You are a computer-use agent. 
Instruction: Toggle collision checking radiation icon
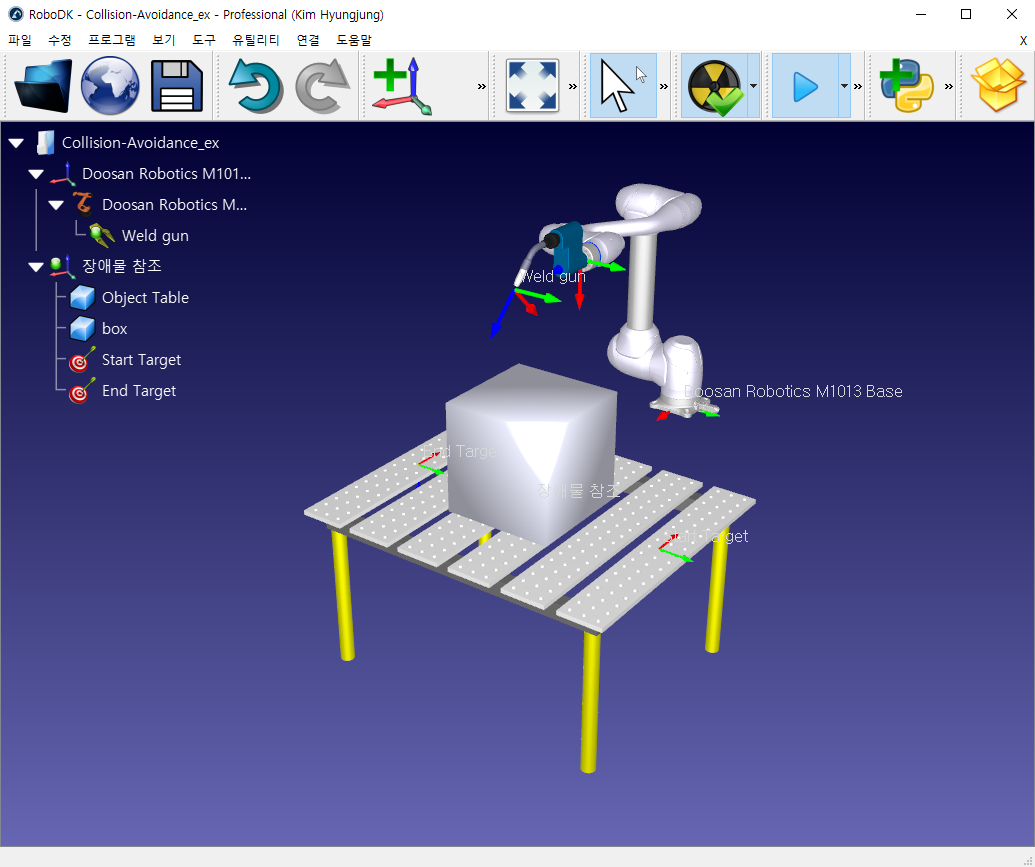[x=714, y=86]
